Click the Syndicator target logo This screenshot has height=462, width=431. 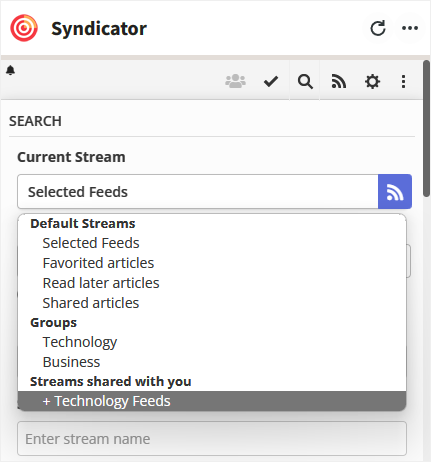tap(24, 28)
